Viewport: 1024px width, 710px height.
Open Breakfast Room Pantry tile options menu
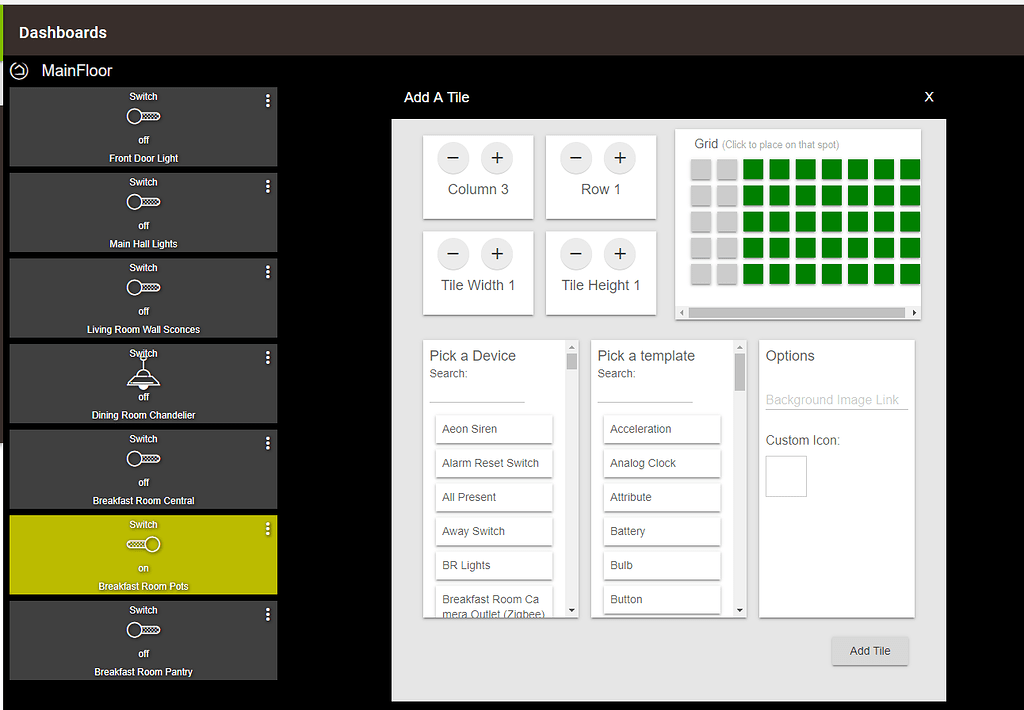(267, 614)
